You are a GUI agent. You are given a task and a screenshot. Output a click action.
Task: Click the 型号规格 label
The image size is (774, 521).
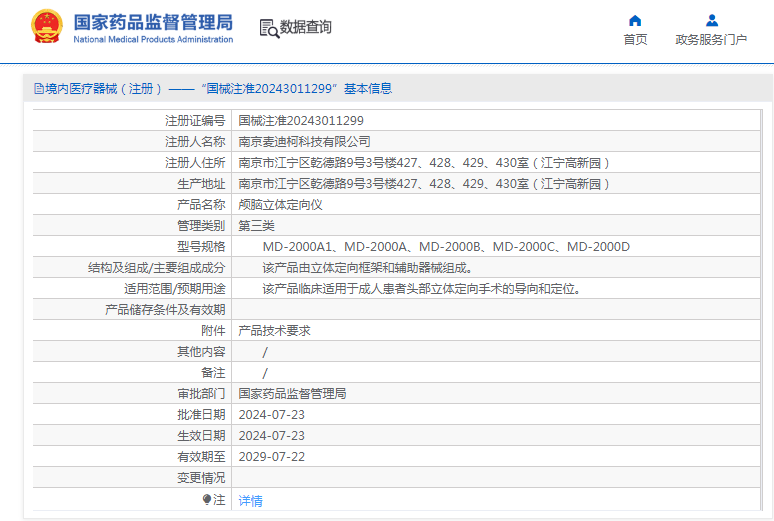[201, 246]
